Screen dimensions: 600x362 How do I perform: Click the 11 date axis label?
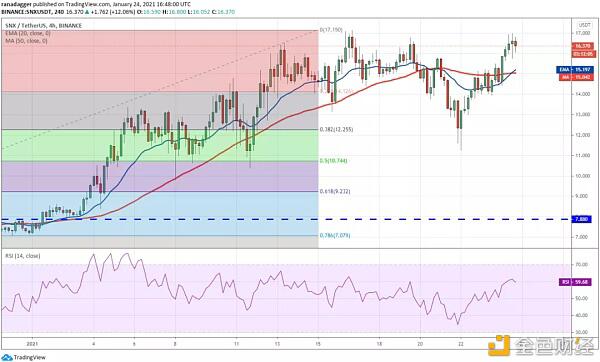pos(236,344)
